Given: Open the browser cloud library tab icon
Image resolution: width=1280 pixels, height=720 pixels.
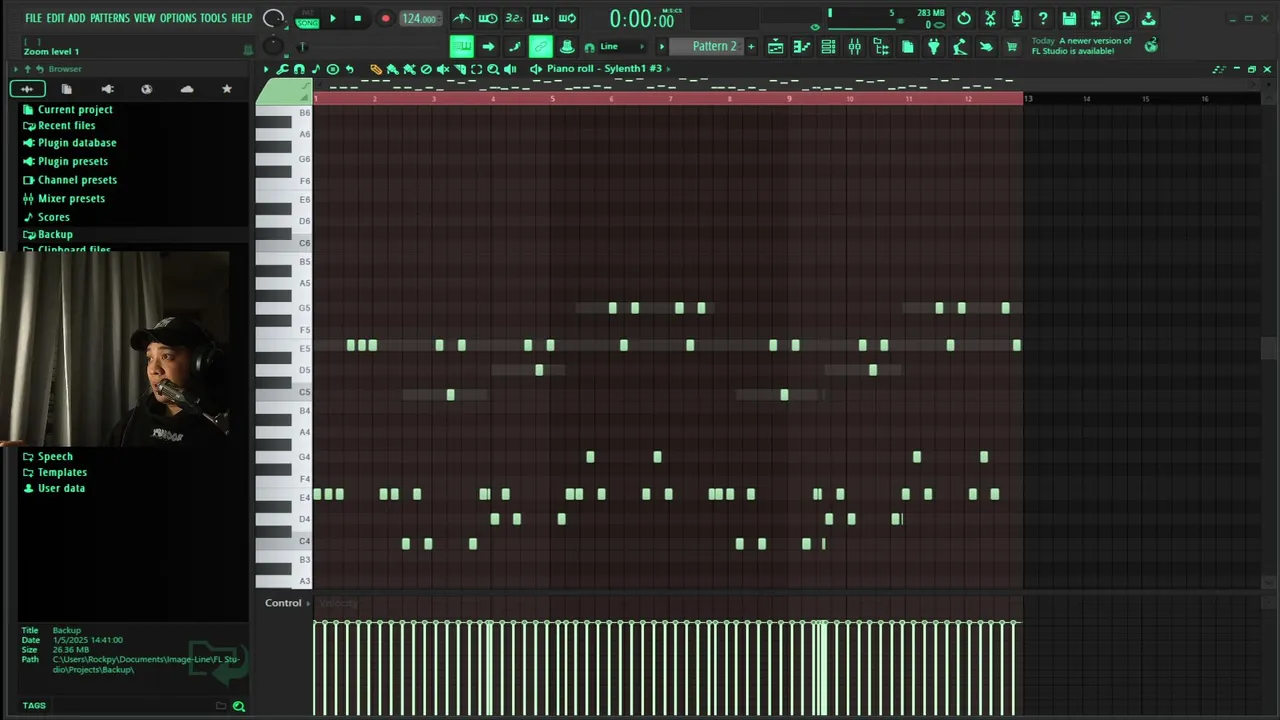Looking at the screenshot, I should click(187, 89).
